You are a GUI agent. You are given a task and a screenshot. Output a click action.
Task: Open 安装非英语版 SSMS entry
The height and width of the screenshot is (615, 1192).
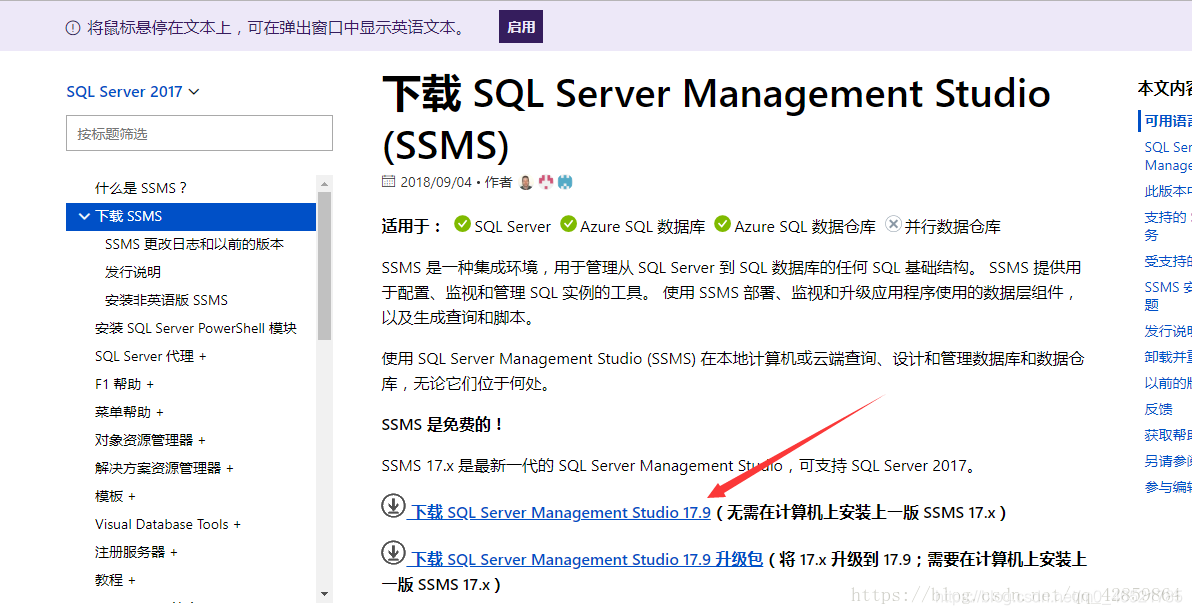click(x=166, y=300)
